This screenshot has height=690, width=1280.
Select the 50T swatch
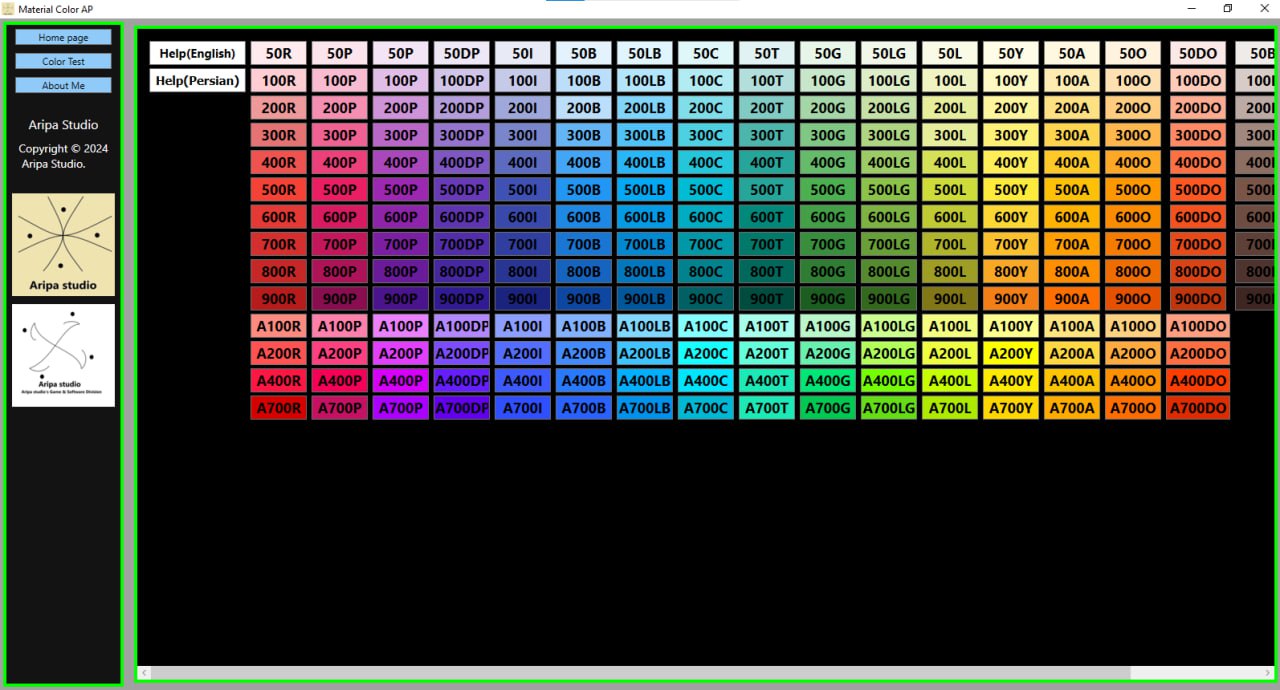pos(767,53)
